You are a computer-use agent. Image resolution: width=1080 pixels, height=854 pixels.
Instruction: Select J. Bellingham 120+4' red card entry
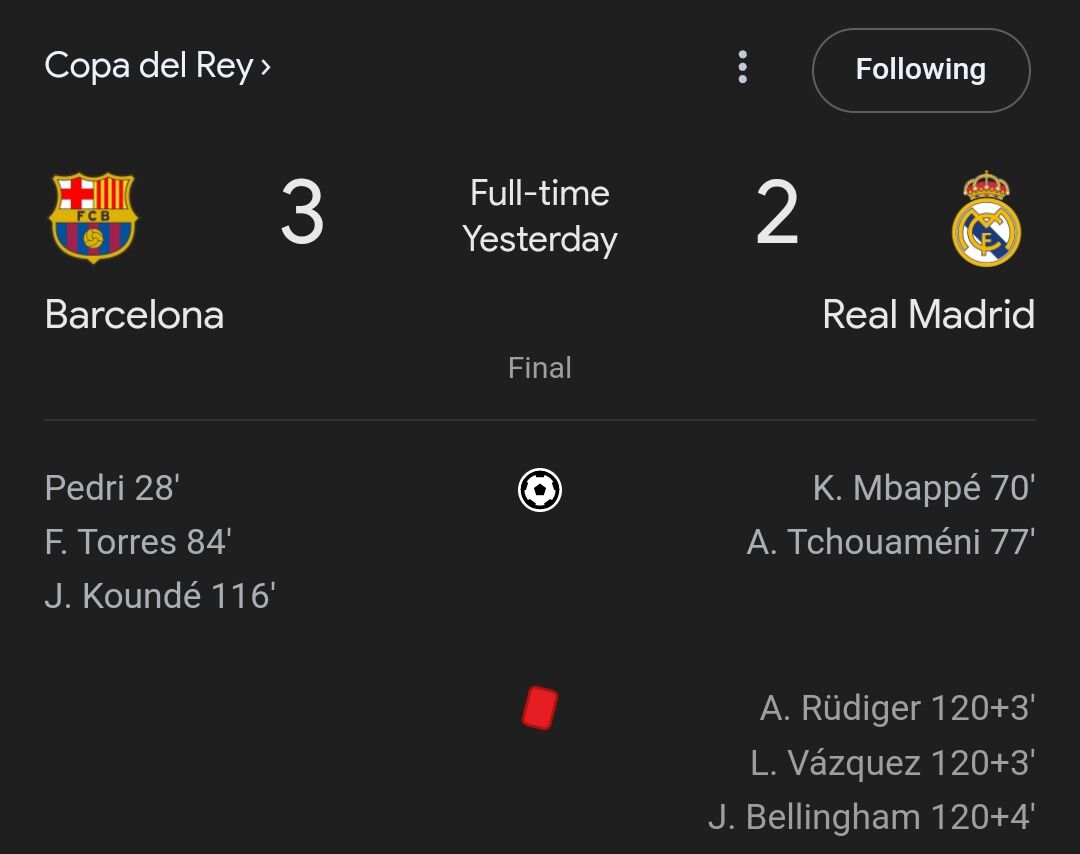click(x=871, y=817)
